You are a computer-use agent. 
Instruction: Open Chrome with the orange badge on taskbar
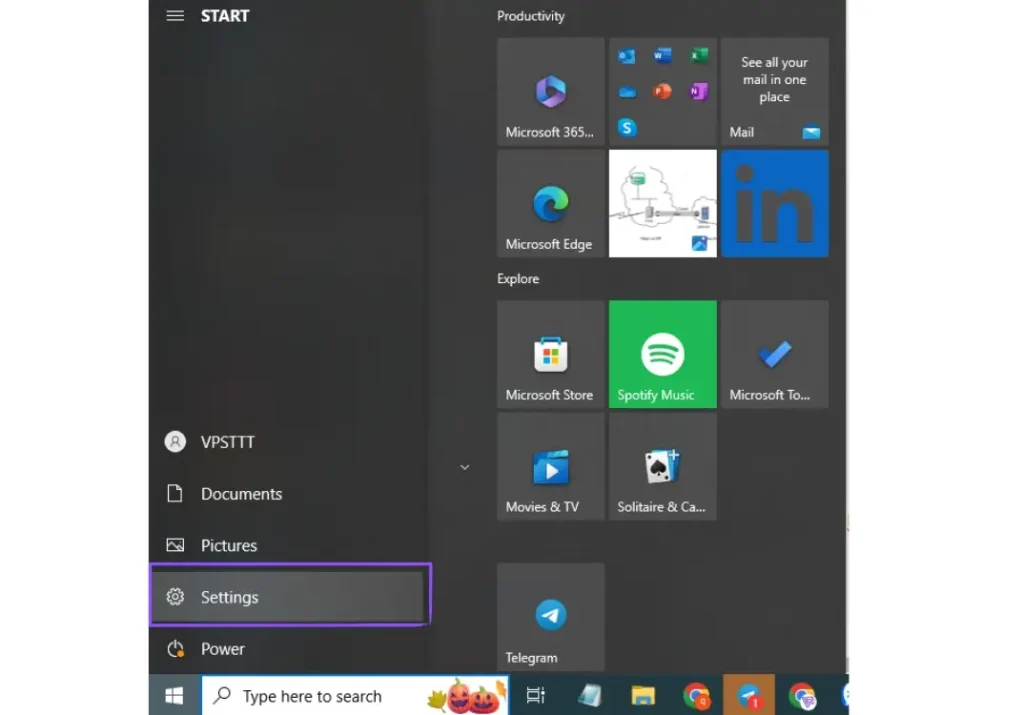[x=696, y=696]
